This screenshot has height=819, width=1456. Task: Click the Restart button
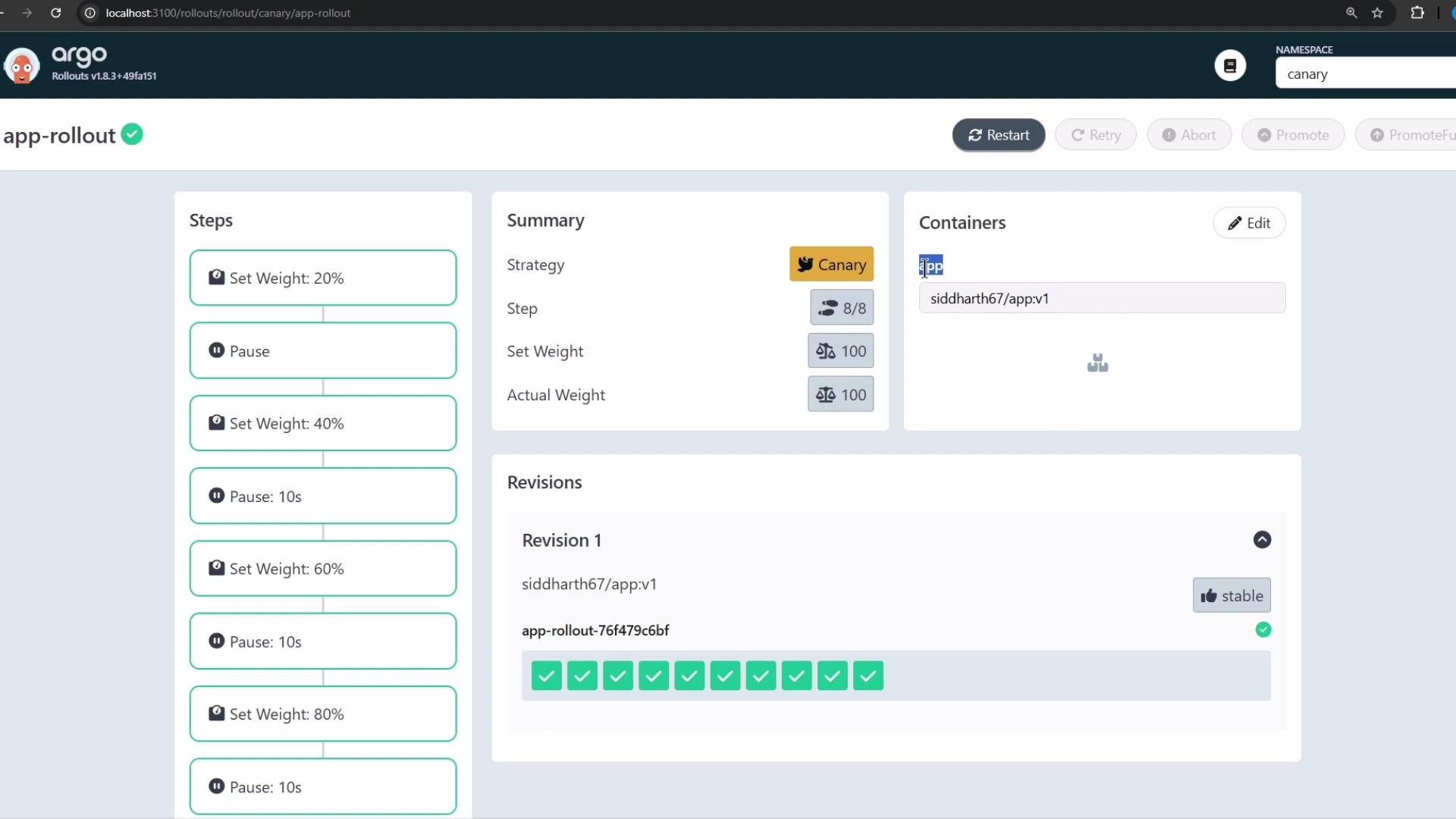tap(999, 135)
